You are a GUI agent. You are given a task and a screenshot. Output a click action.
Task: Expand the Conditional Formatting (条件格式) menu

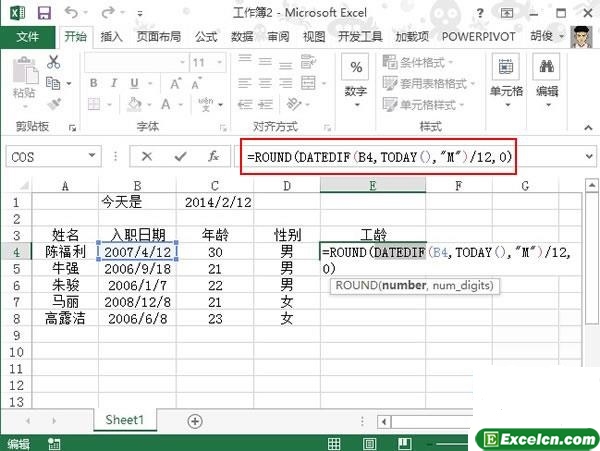[x=427, y=62]
